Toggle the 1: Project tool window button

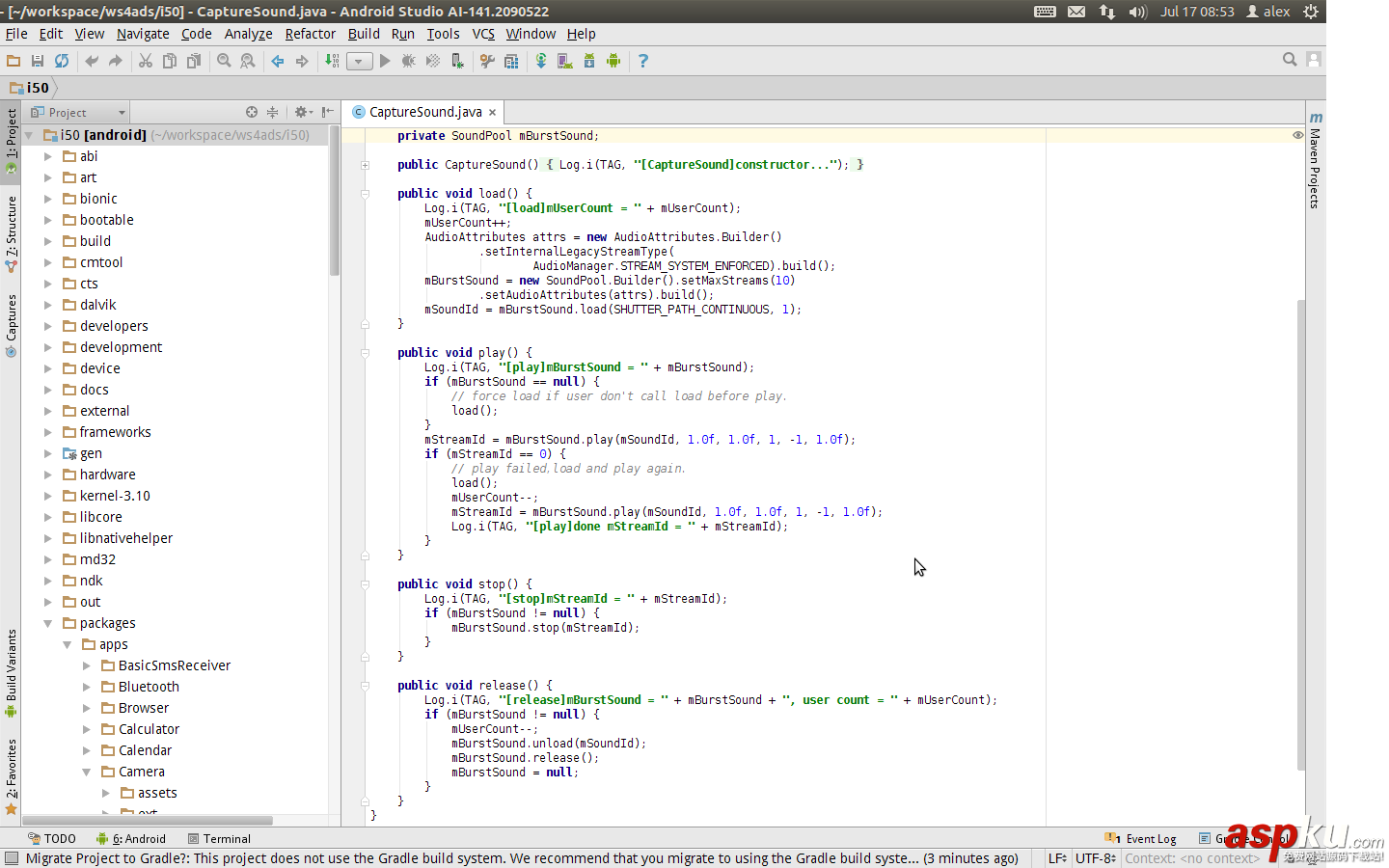[x=12, y=135]
